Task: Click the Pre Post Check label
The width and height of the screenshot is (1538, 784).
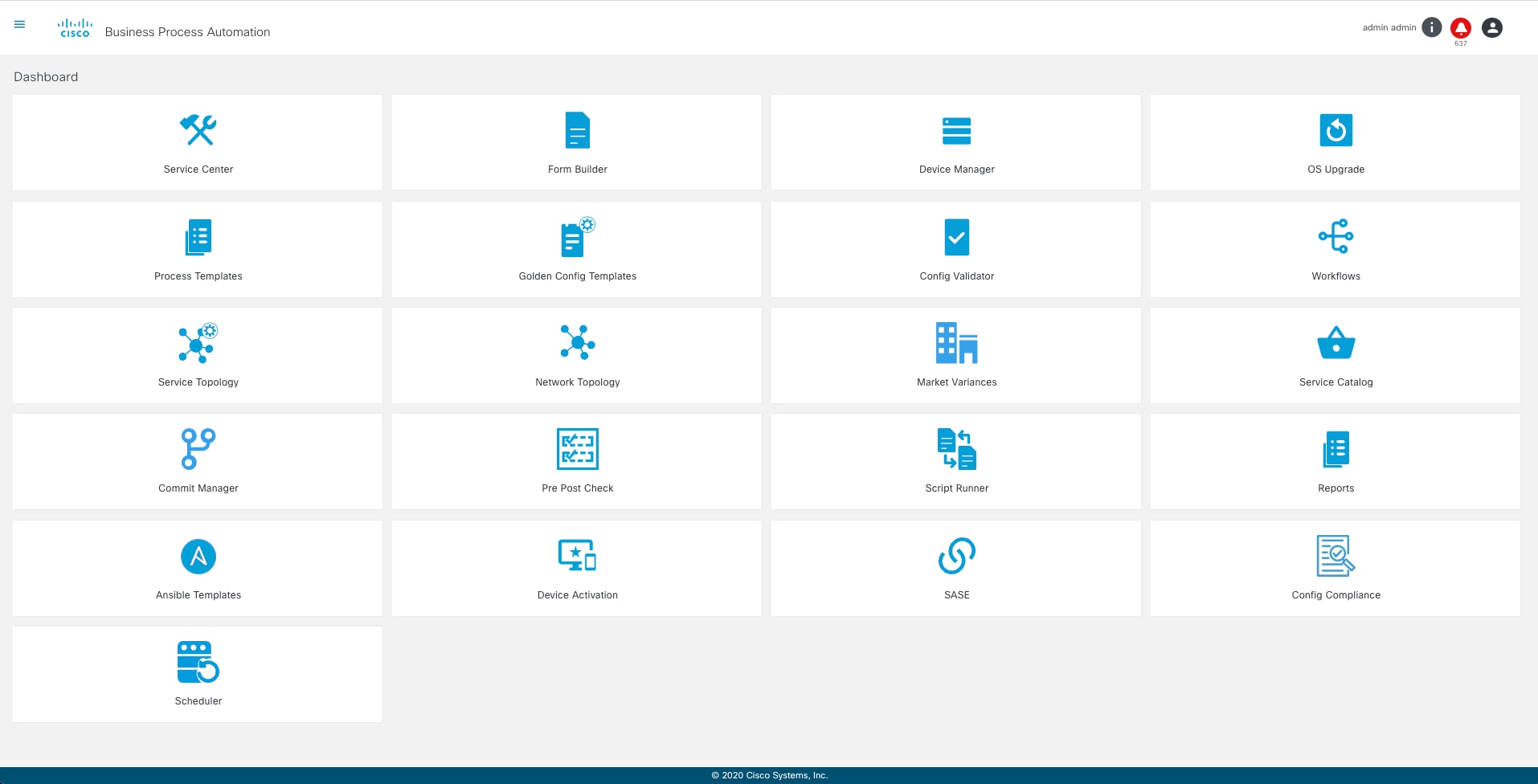Action: coord(578,488)
